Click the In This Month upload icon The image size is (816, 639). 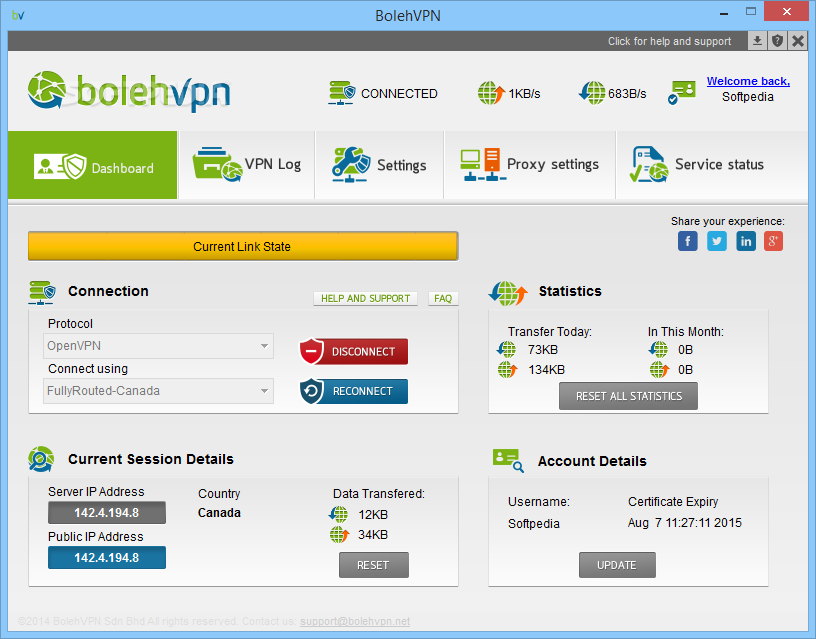(x=659, y=369)
